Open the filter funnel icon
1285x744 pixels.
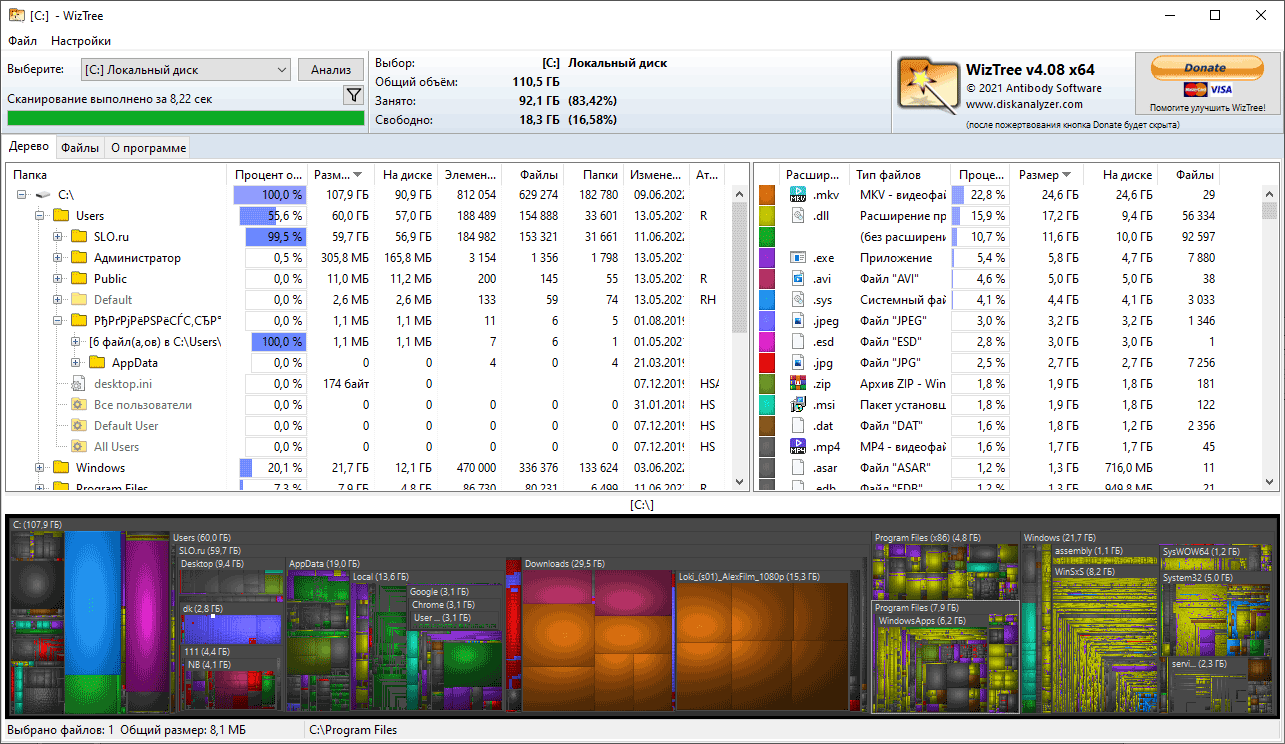[x=353, y=95]
